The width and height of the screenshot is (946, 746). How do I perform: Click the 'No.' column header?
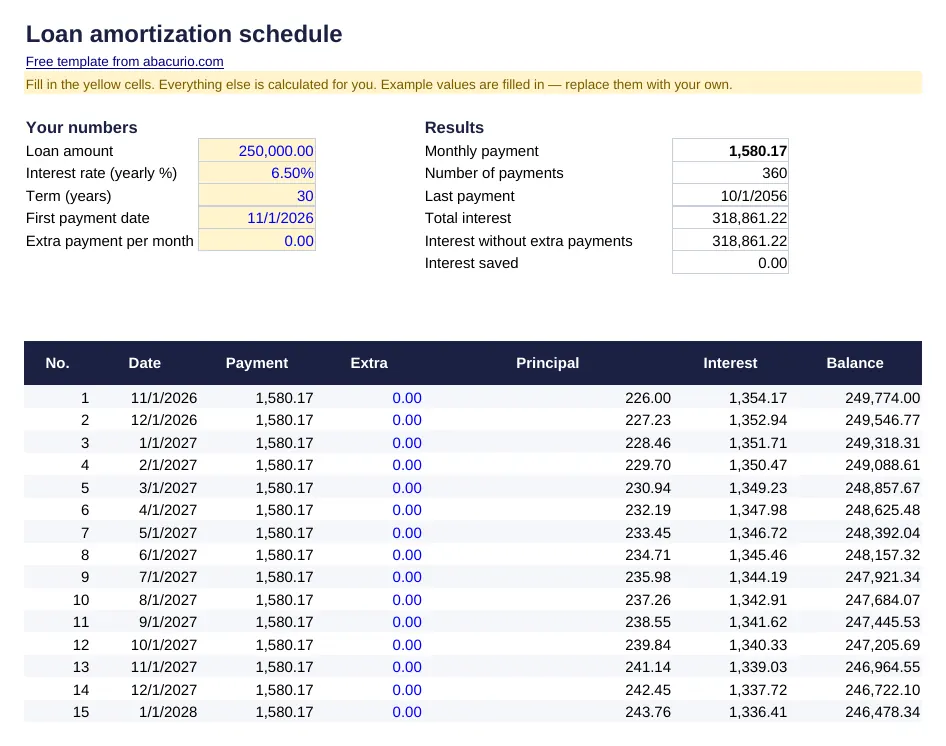(x=57, y=363)
